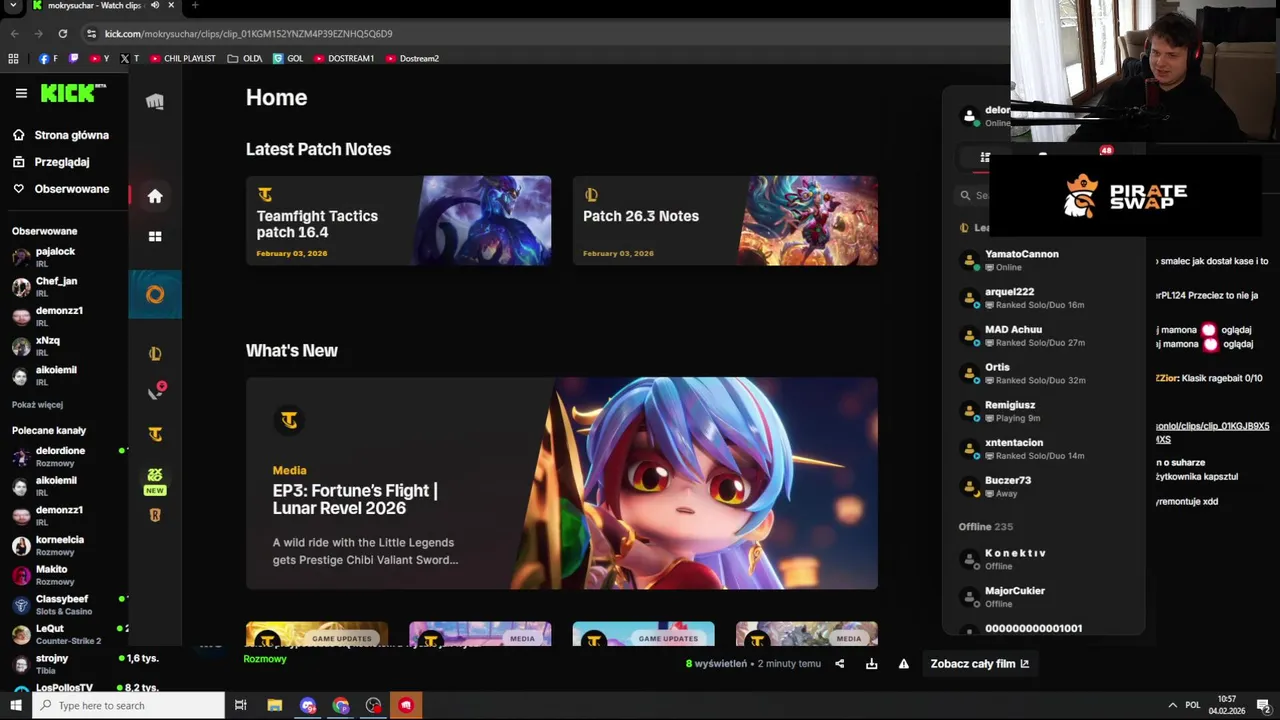
Task: Open the OLD\ bookmarks folder
Action: point(245,58)
